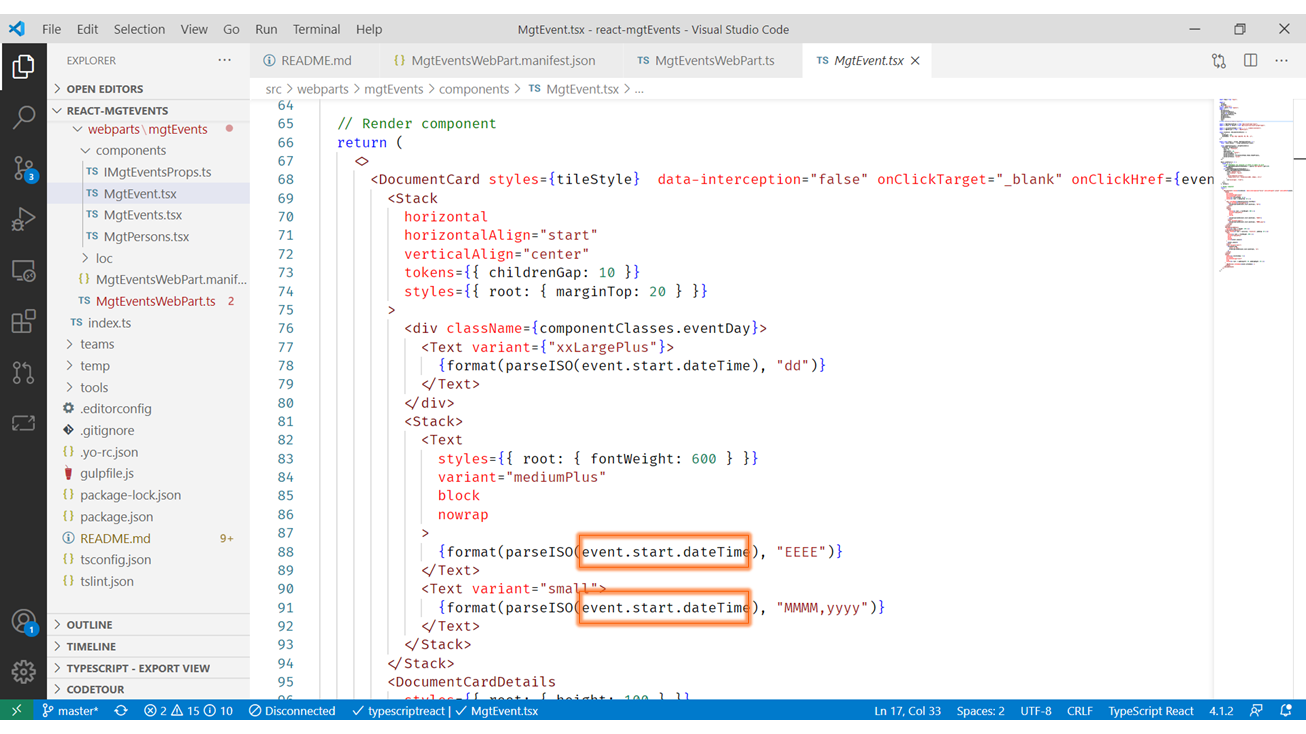1306x734 pixels.
Task: Expand the TIMELINE section
Action: [x=91, y=647]
